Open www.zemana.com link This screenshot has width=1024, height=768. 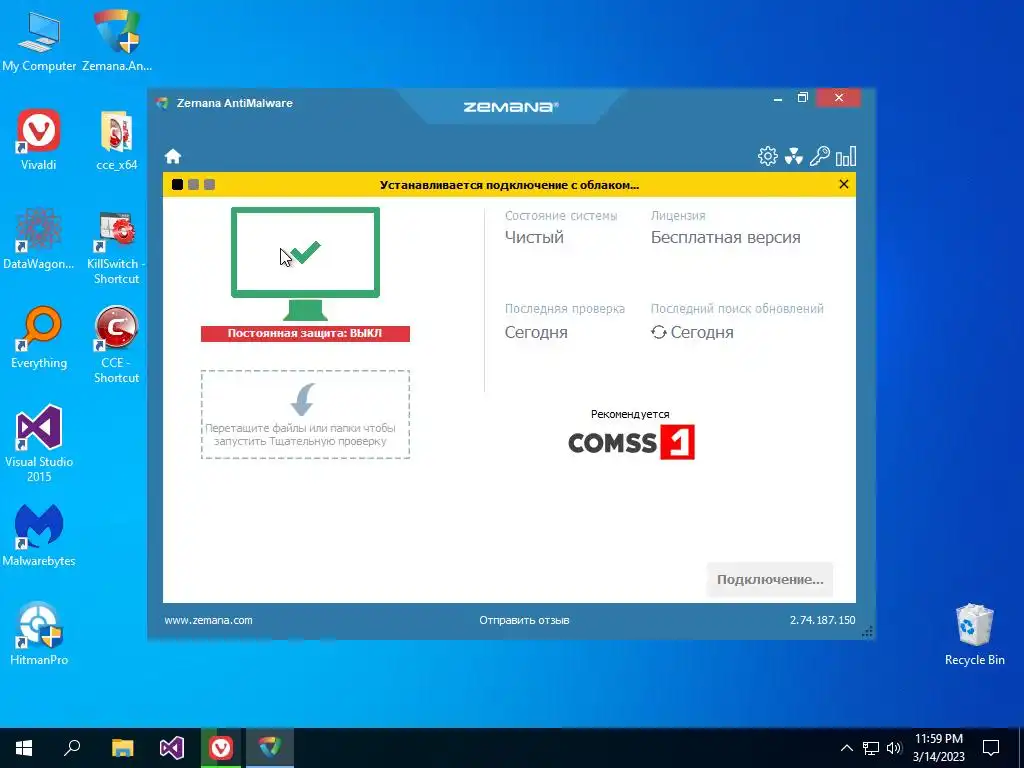coord(208,620)
